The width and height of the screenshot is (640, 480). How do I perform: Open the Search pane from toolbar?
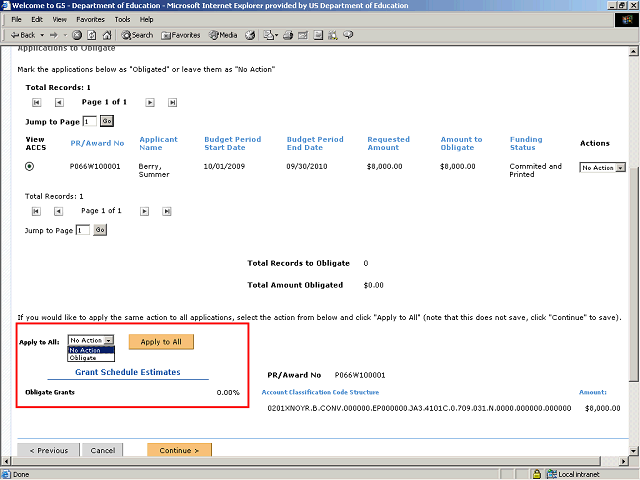coord(137,35)
